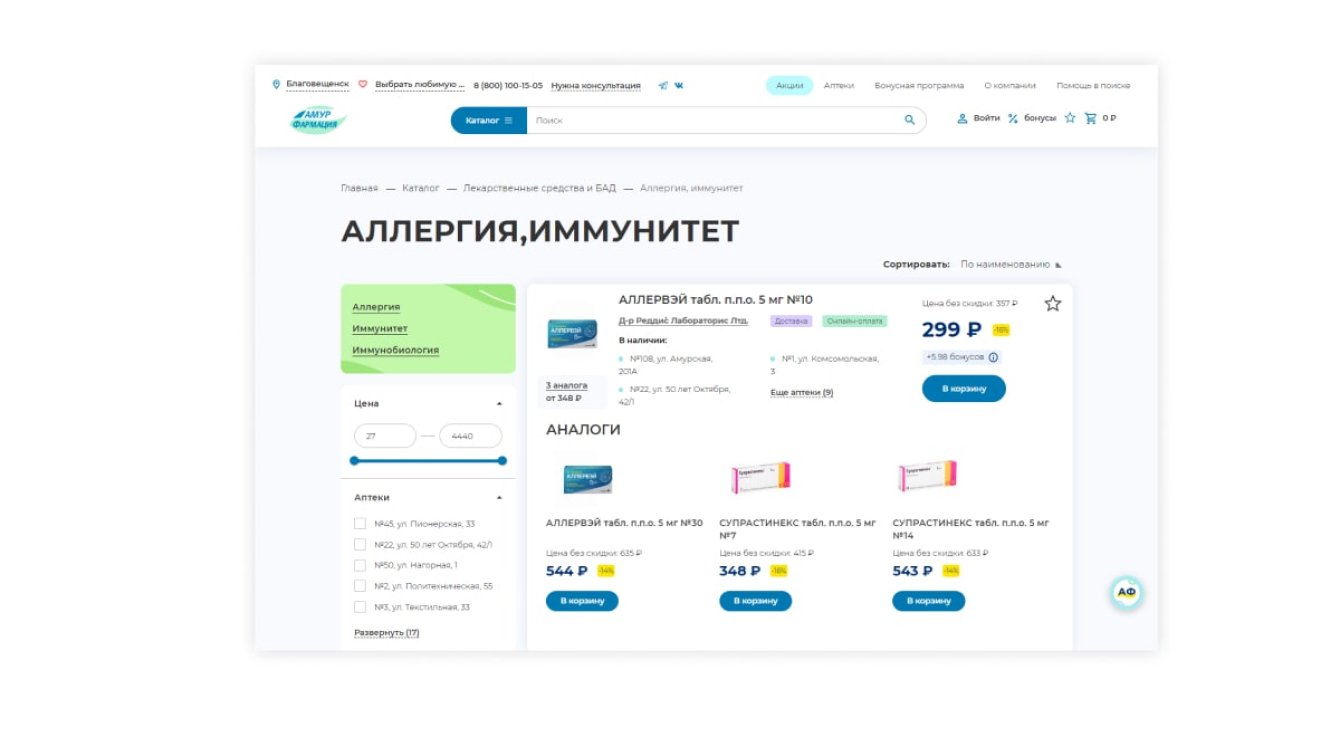This screenshot has height=734, width=1340.
Task: Open favorites via header star icon
Action: pos(1070,118)
